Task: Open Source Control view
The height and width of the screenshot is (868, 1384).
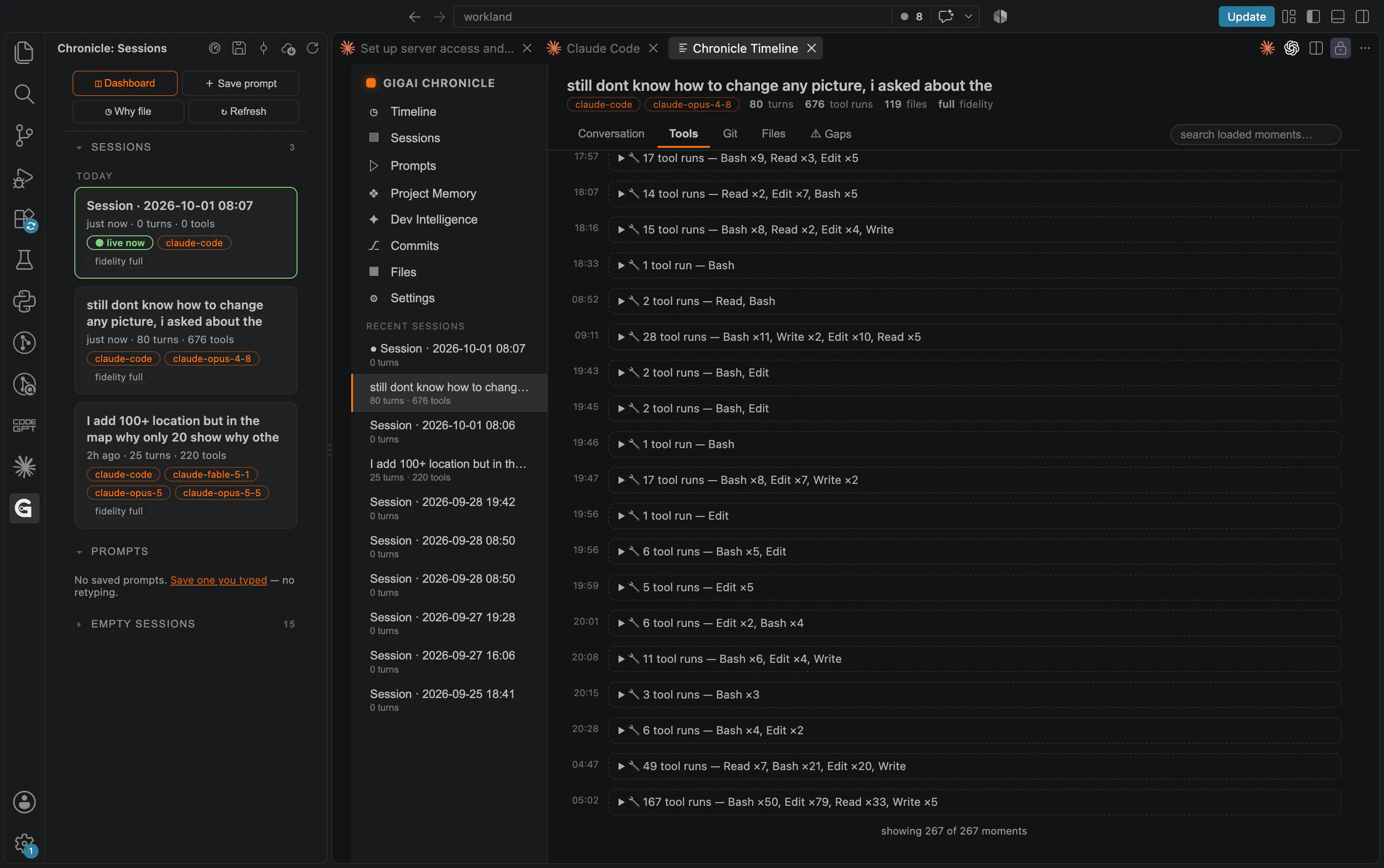Action: coord(24,136)
